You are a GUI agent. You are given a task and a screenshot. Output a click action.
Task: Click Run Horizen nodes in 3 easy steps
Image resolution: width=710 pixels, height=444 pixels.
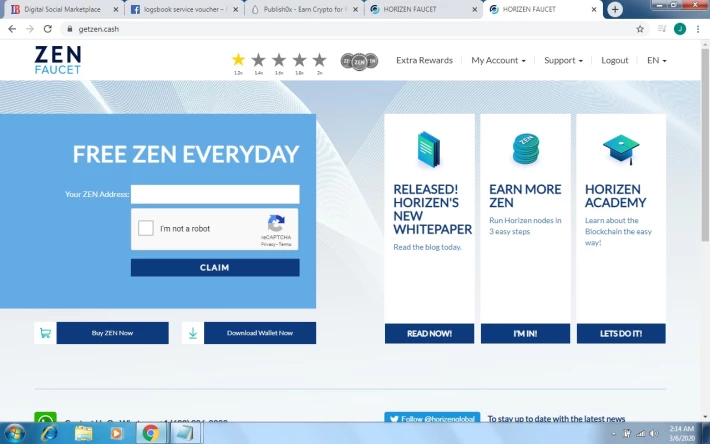[525, 226]
